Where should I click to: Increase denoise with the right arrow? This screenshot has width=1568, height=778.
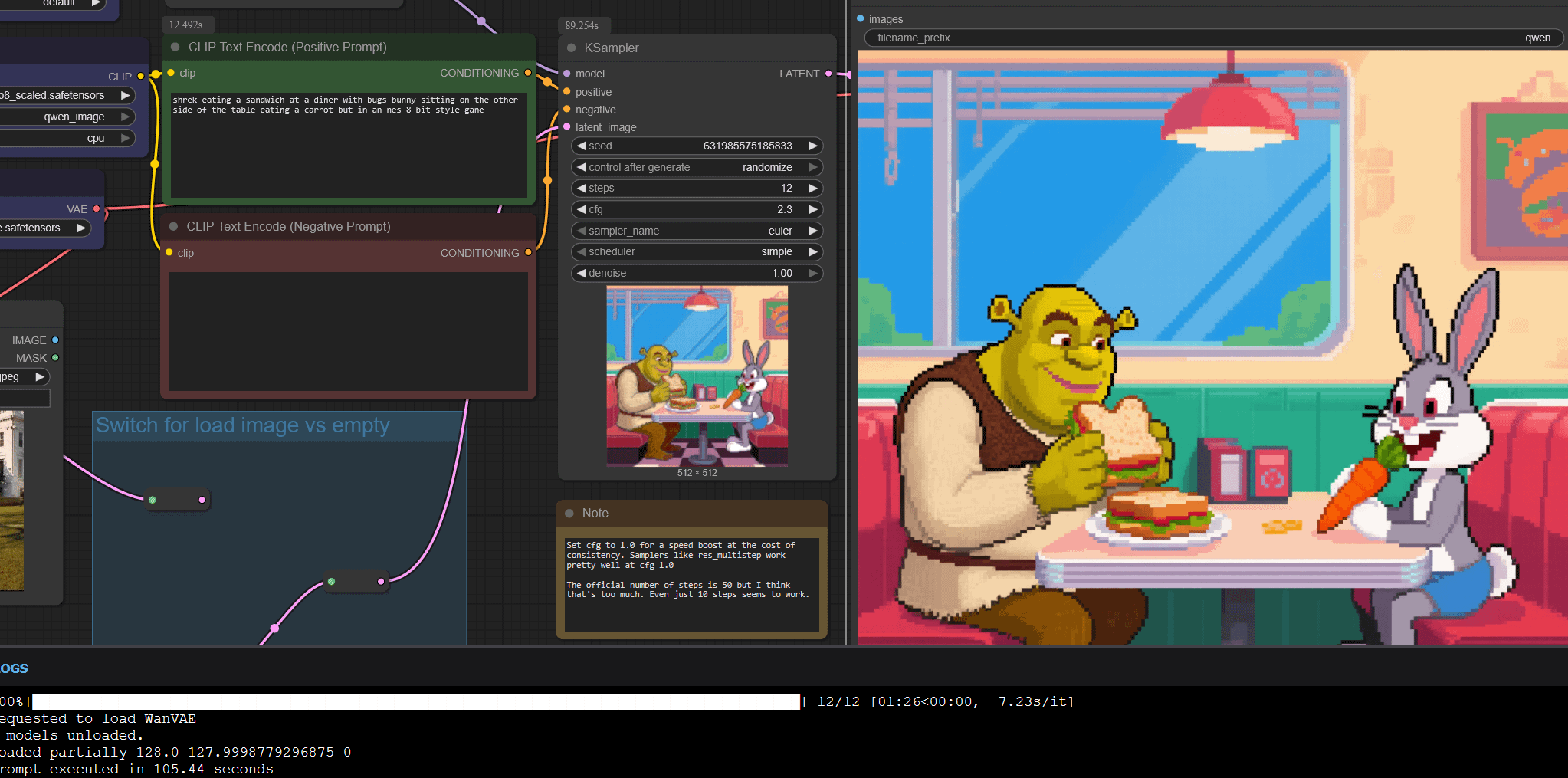[813, 273]
